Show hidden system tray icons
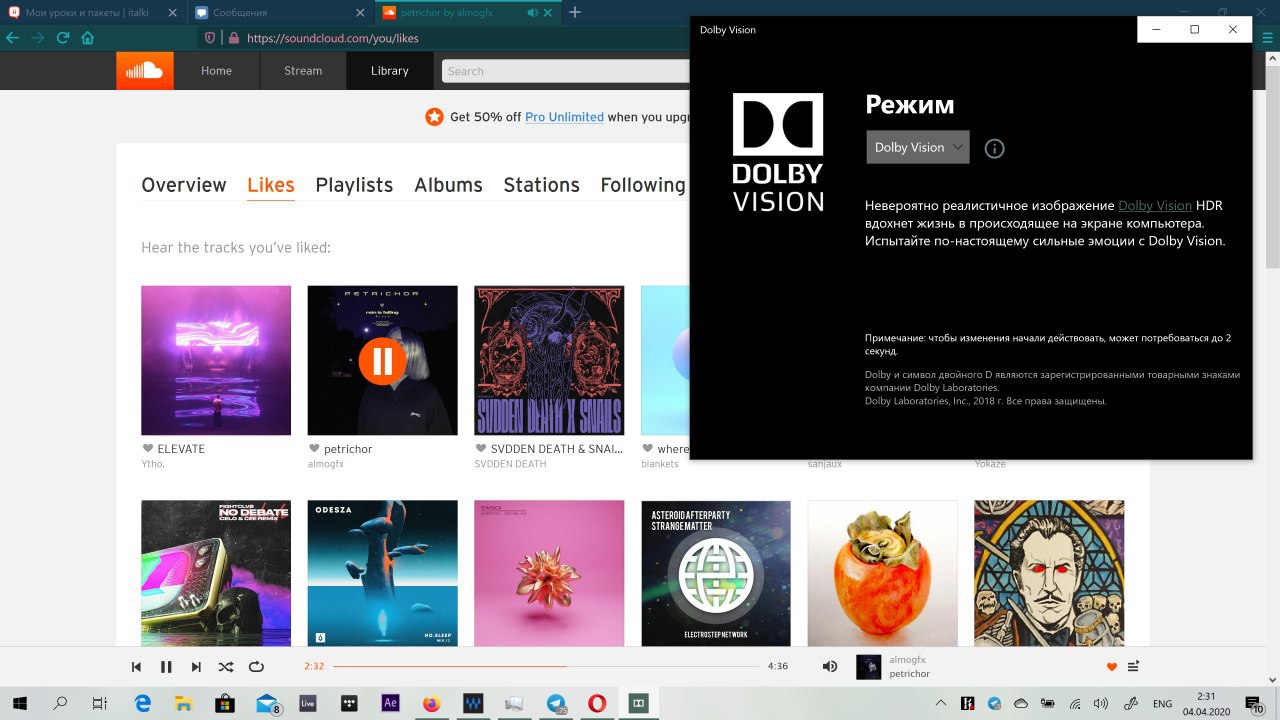 pyautogui.click(x=942, y=703)
